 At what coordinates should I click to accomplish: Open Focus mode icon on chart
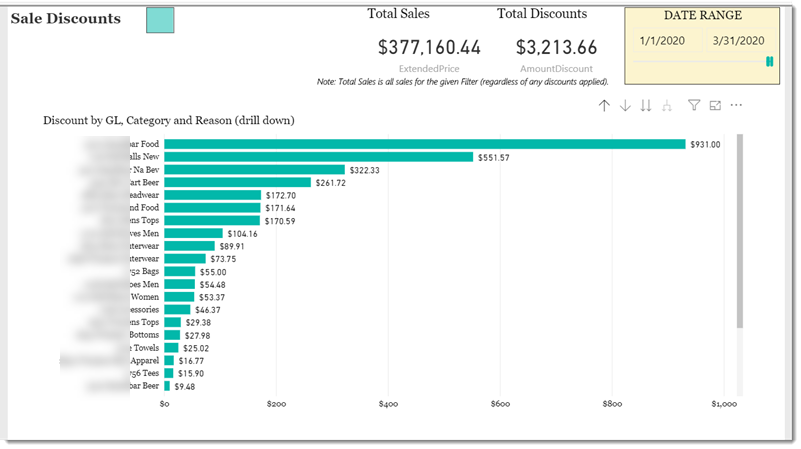[x=715, y=105]
